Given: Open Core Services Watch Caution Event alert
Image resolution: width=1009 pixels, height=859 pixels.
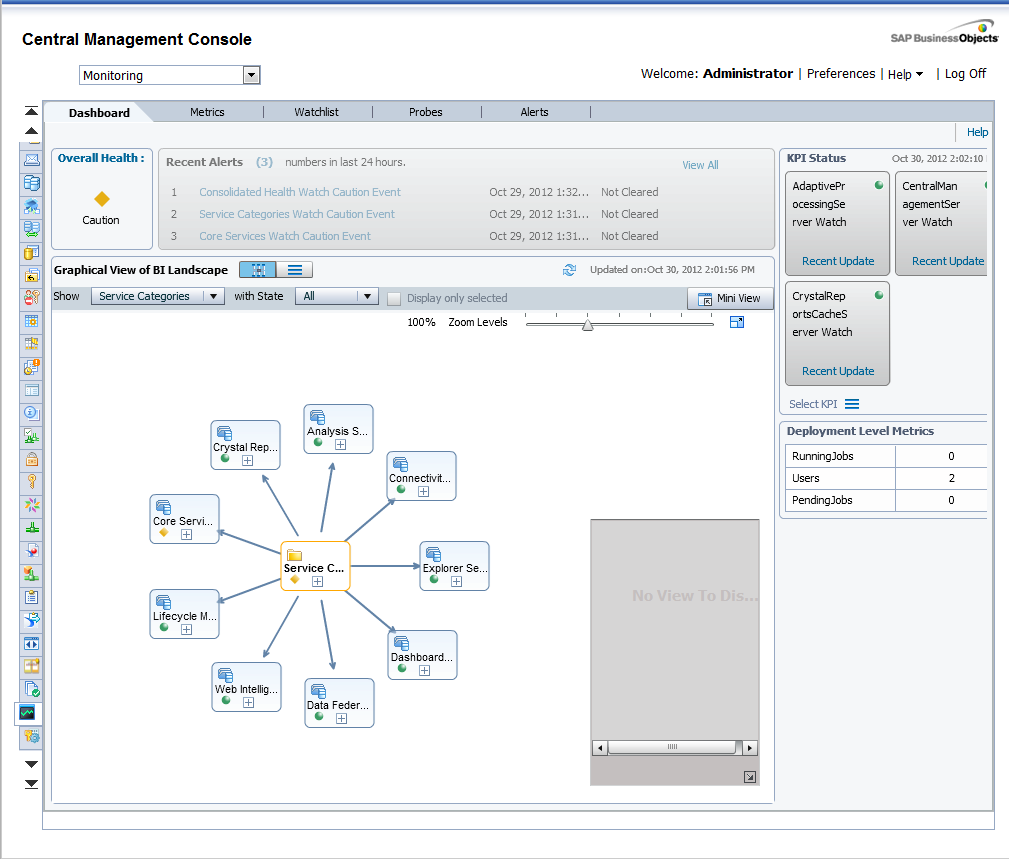Looking at the screenshot, I should tap(284, 236).
